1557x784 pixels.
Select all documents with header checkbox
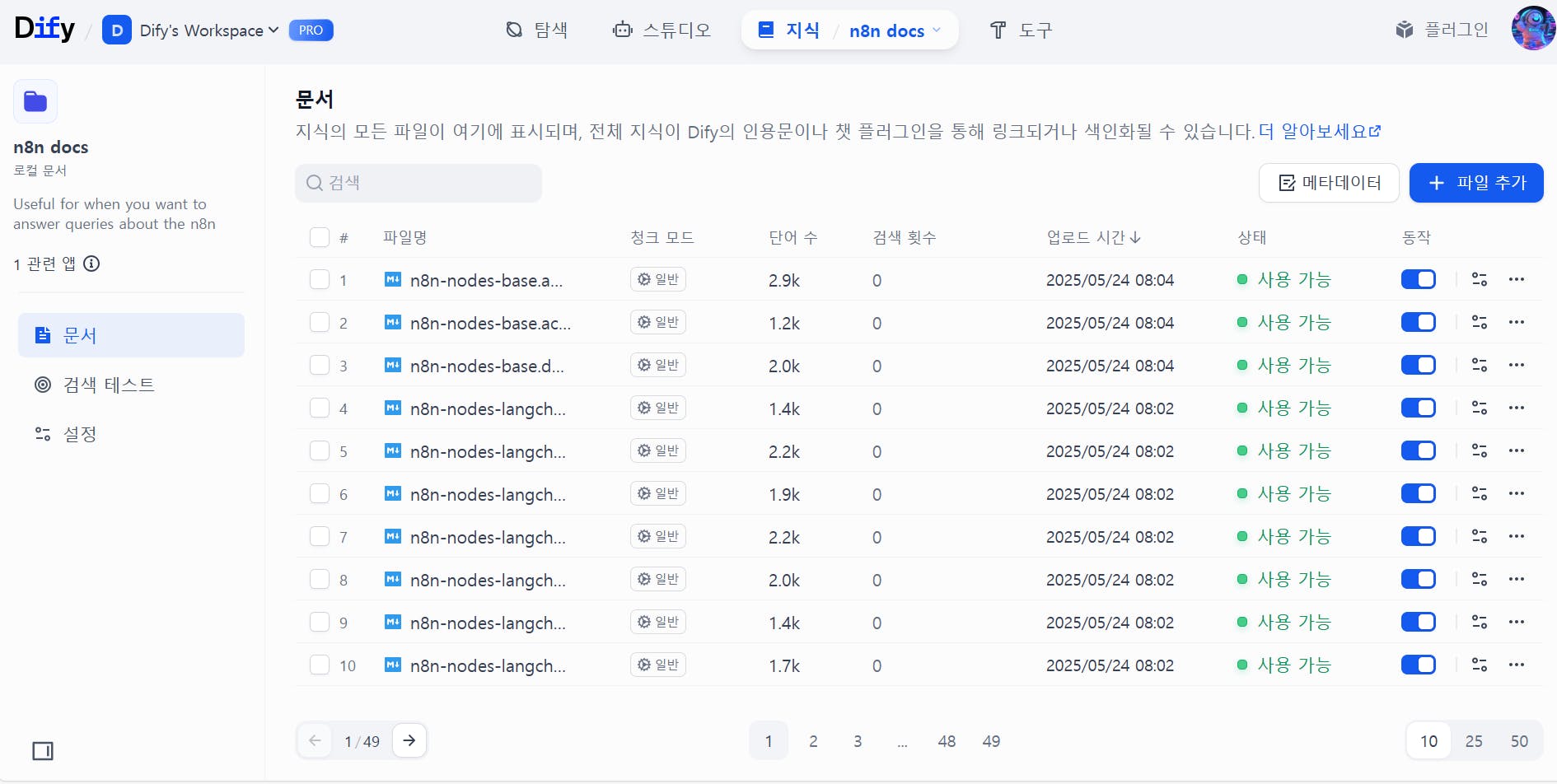[x=320, y=238]
